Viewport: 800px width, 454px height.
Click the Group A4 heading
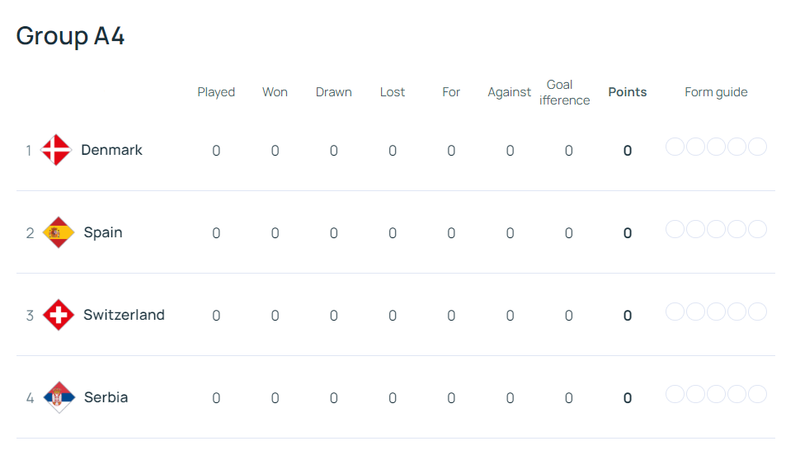pyautogui.click(x=70, y=36)
